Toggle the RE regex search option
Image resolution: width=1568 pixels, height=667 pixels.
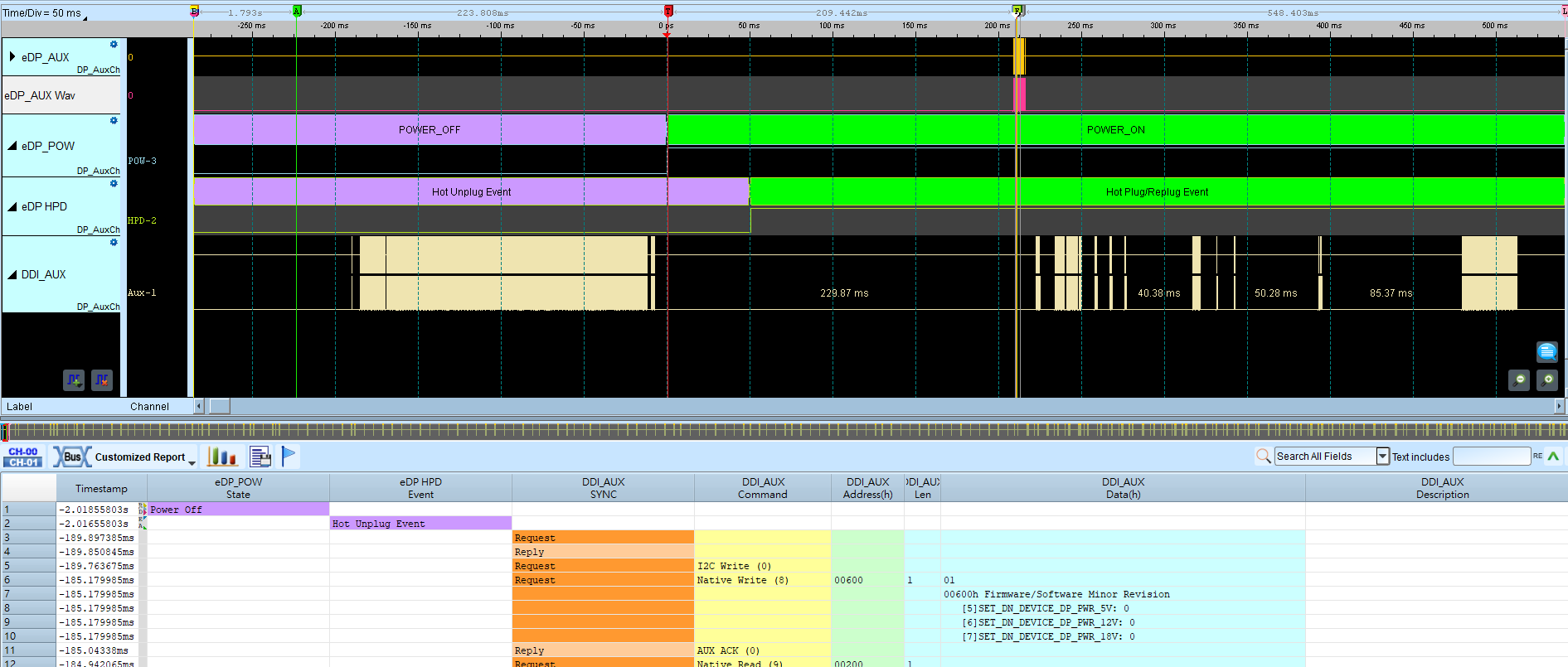tap(1537, 457)
